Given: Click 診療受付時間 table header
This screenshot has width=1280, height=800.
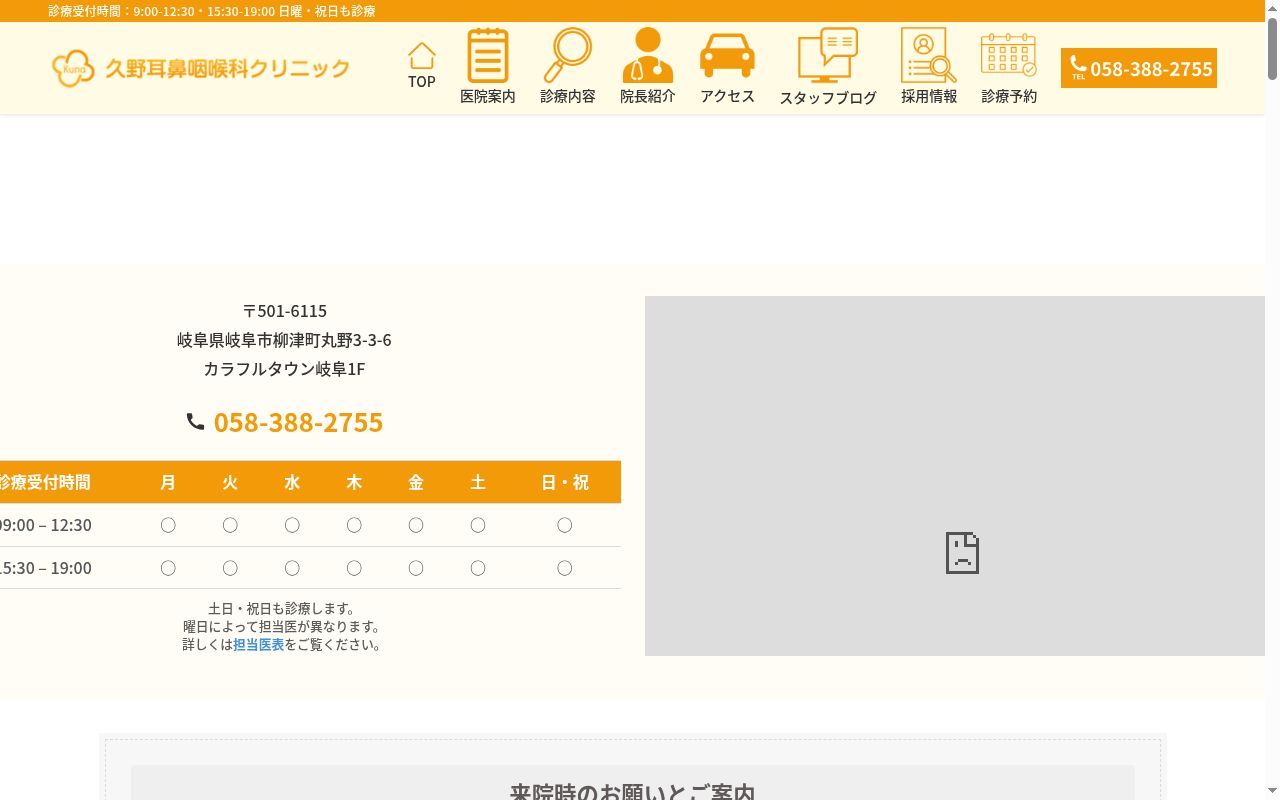Looking at the screenshot, I should point(45,482).
